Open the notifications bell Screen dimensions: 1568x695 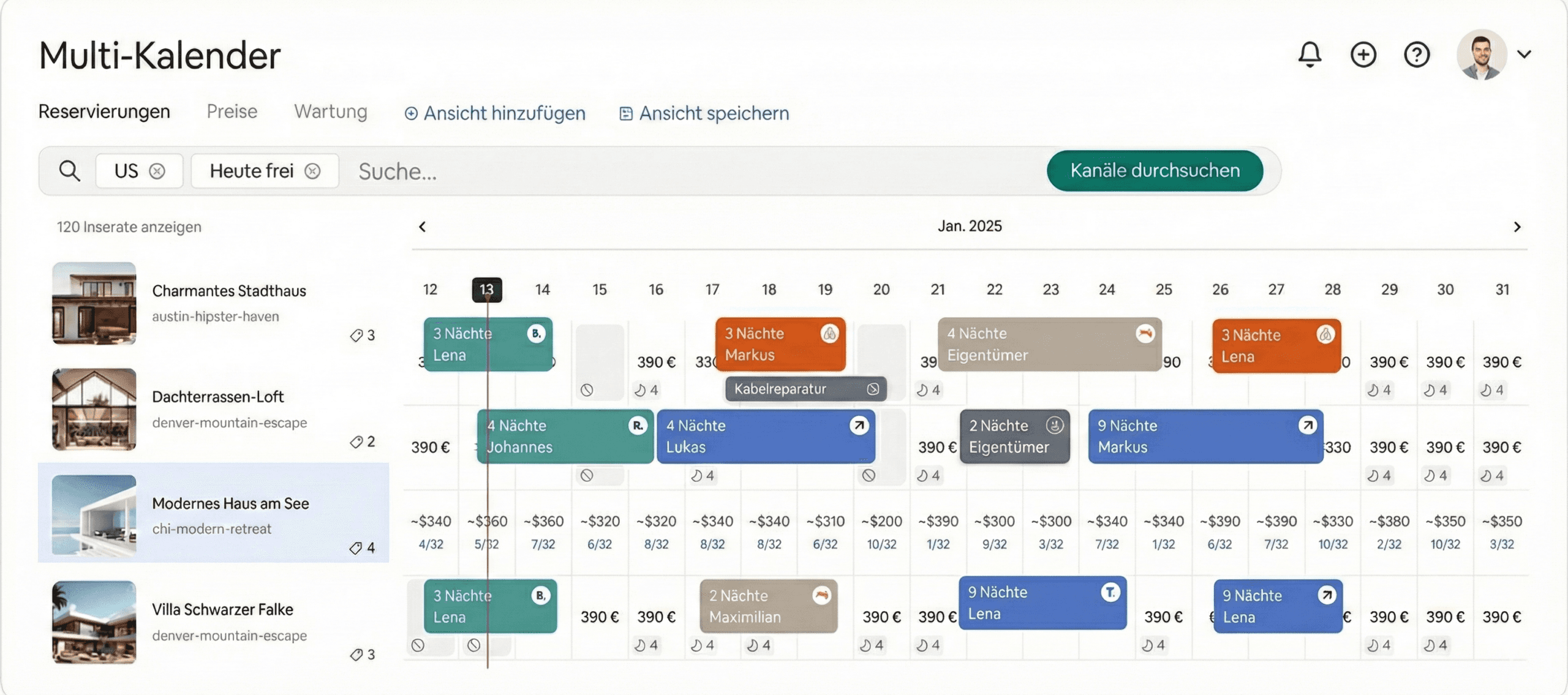(x=1310, y=54)
